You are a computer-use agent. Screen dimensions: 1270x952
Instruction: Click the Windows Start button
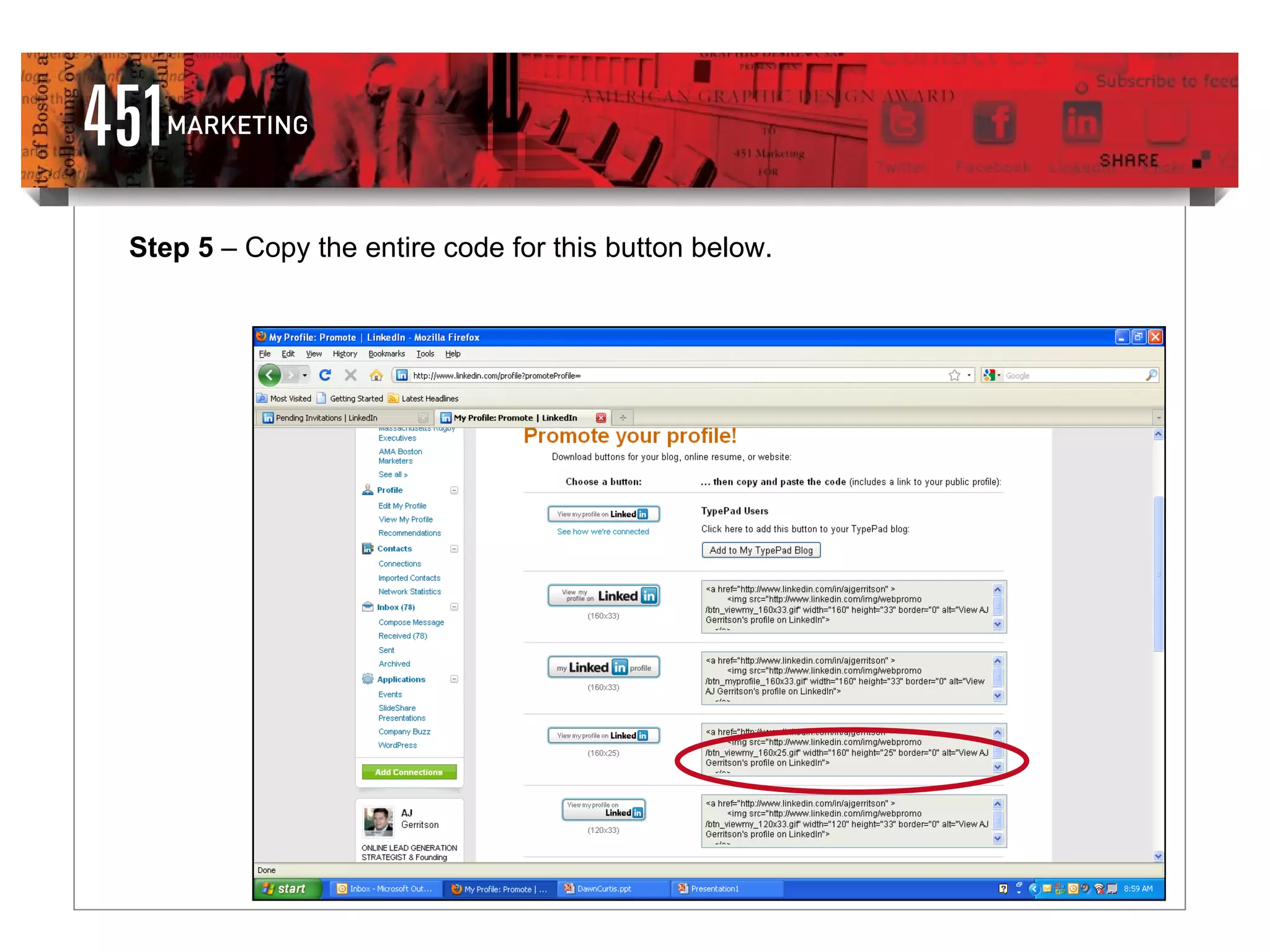(x=288, y=889)
